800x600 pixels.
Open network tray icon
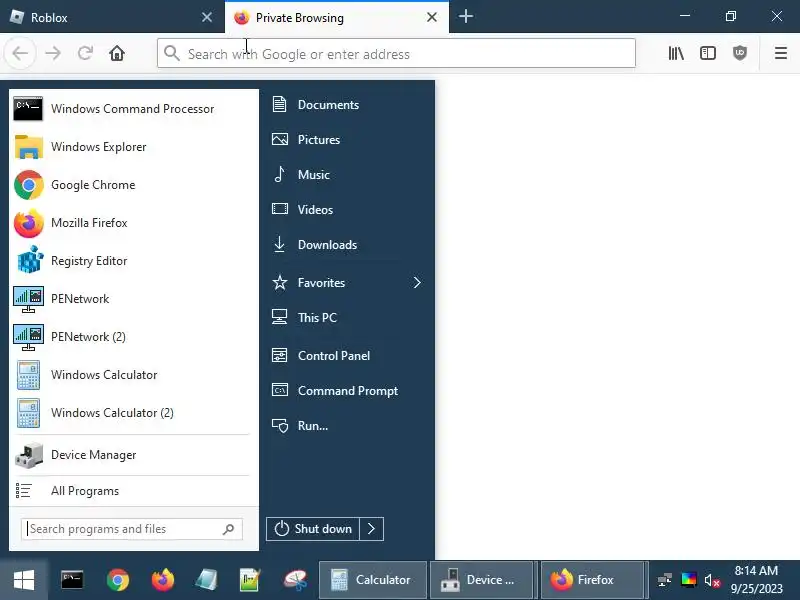(664, 580)
